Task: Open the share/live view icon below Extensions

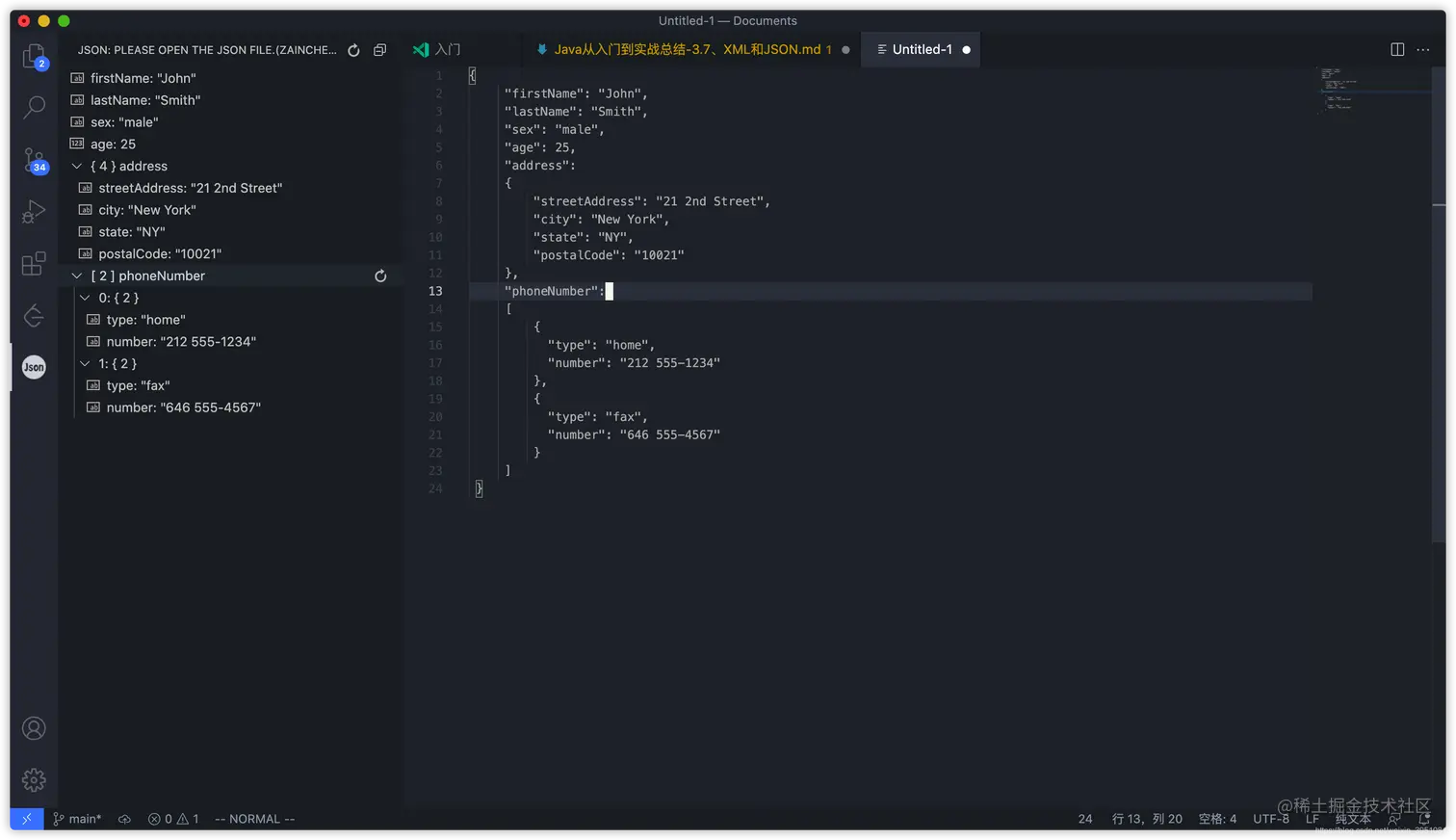Action: point(34,315)
